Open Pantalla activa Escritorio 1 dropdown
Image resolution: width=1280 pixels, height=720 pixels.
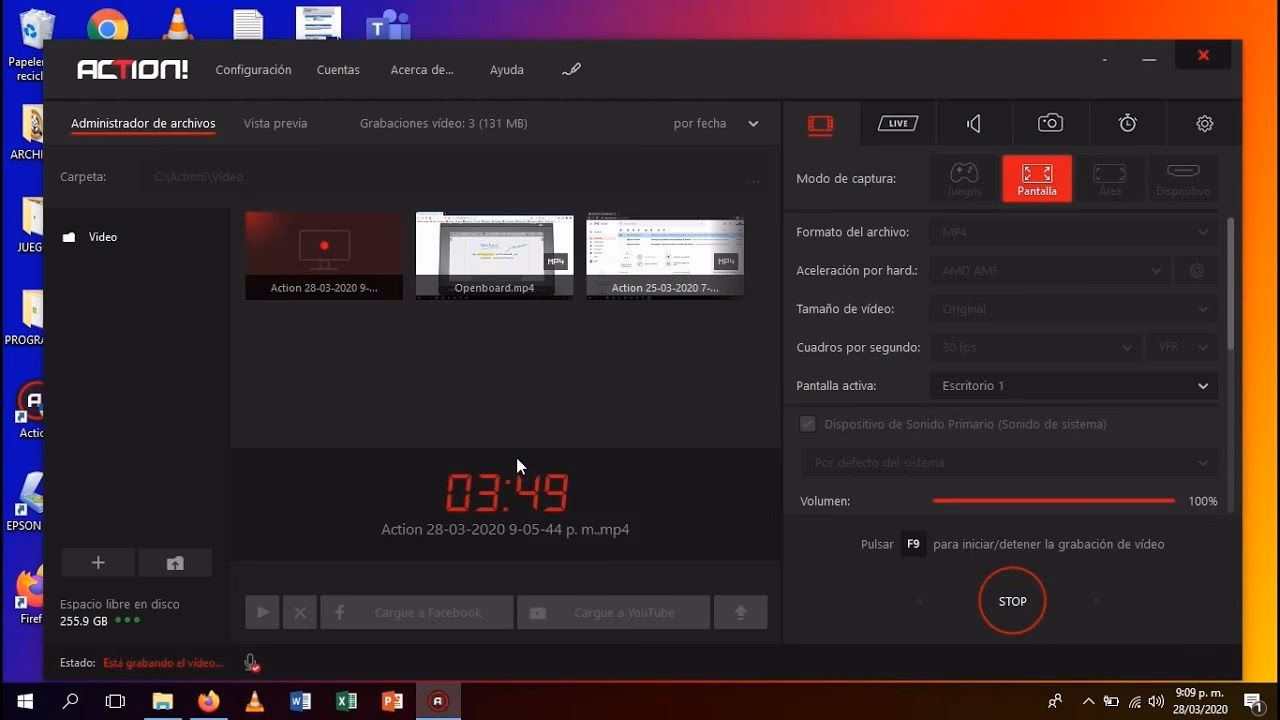pyautogui.click(x=1073, y=386)
